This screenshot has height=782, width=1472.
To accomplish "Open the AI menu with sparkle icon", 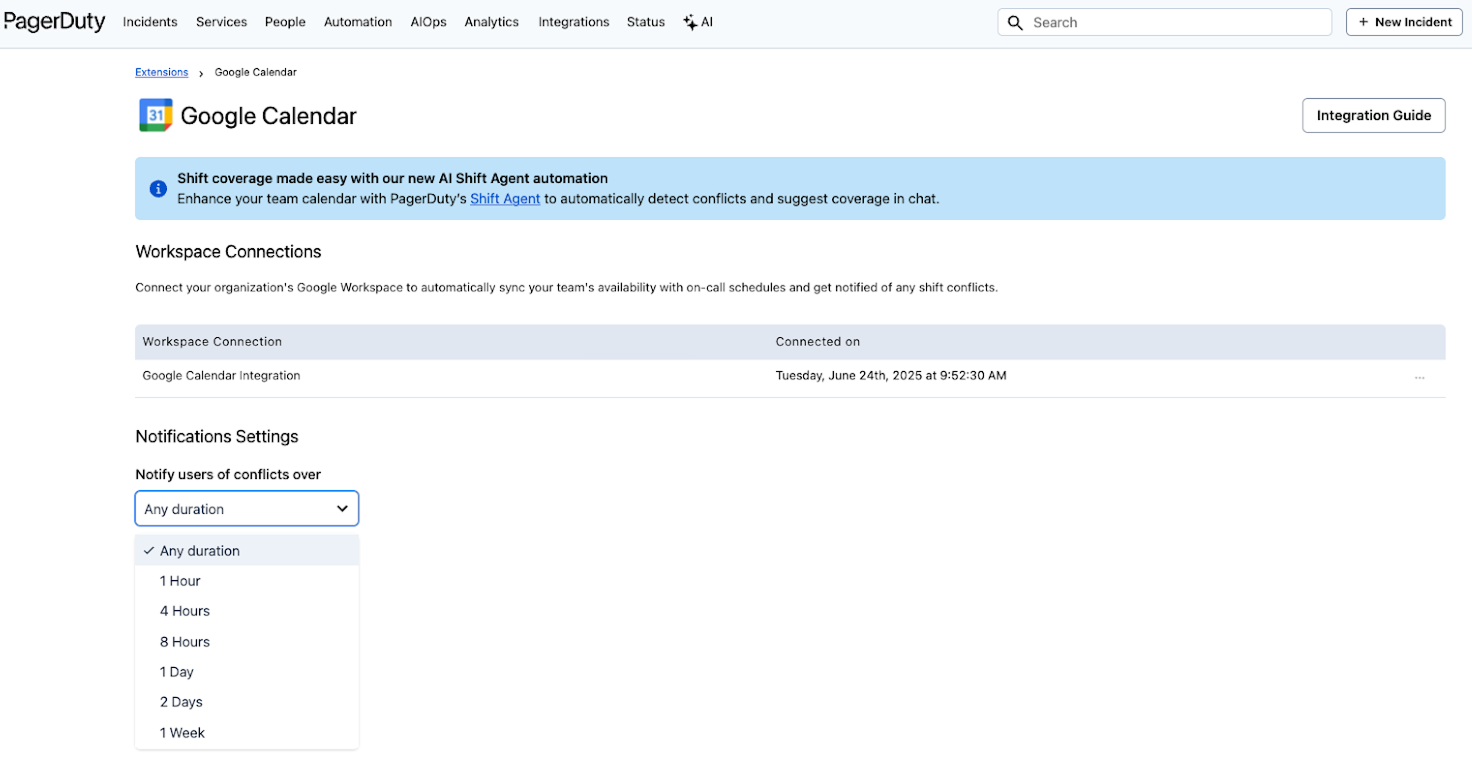I will click(x=698, y=21).
